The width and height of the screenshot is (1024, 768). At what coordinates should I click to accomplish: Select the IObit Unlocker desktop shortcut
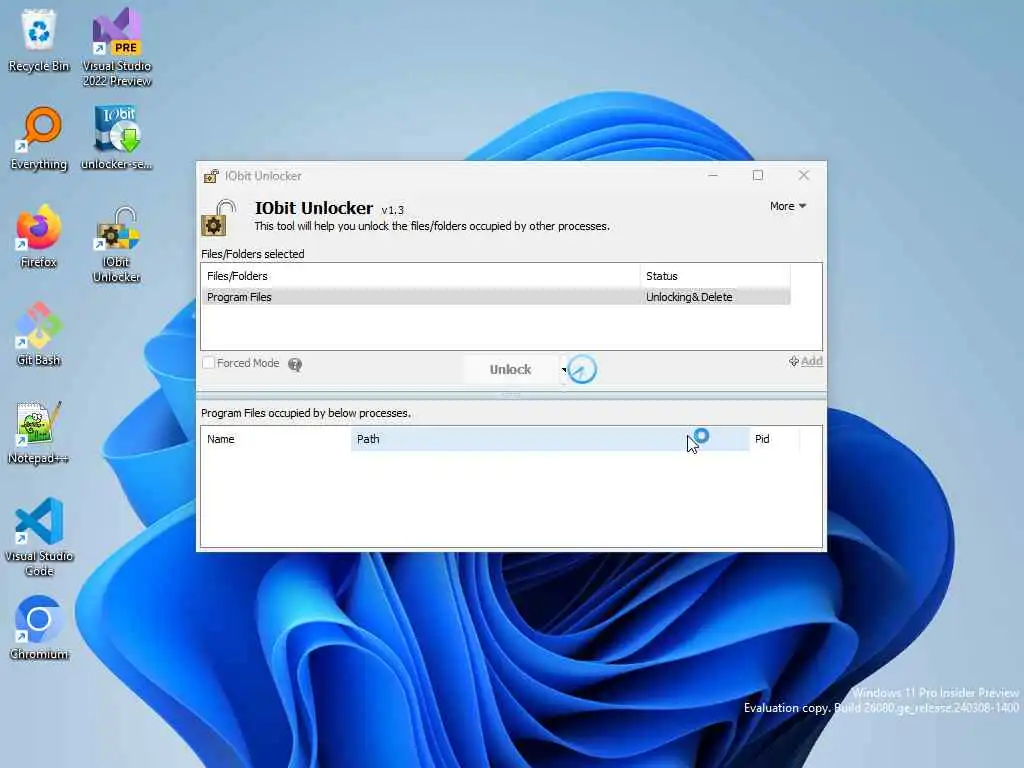point(116,244)
